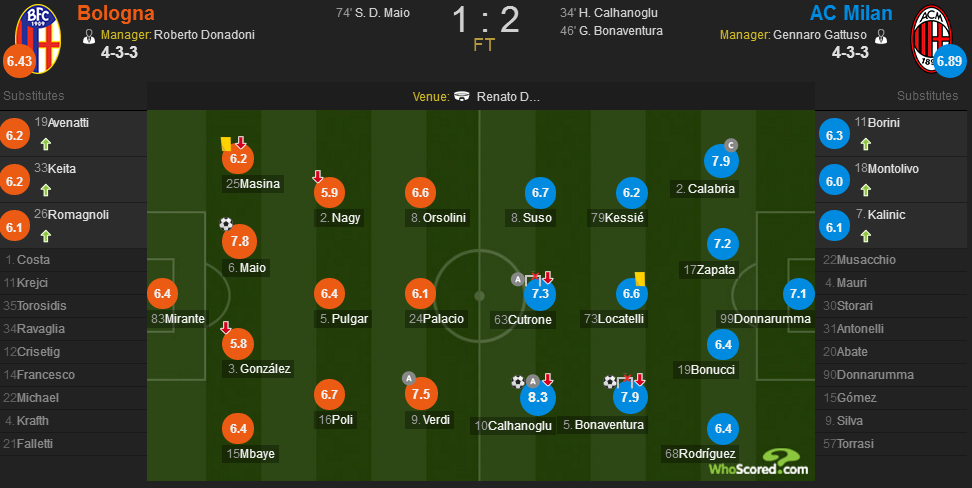Open the Bologna team name link
The width and height of the screenshot is (972, 488).
[x=116, y=13]
